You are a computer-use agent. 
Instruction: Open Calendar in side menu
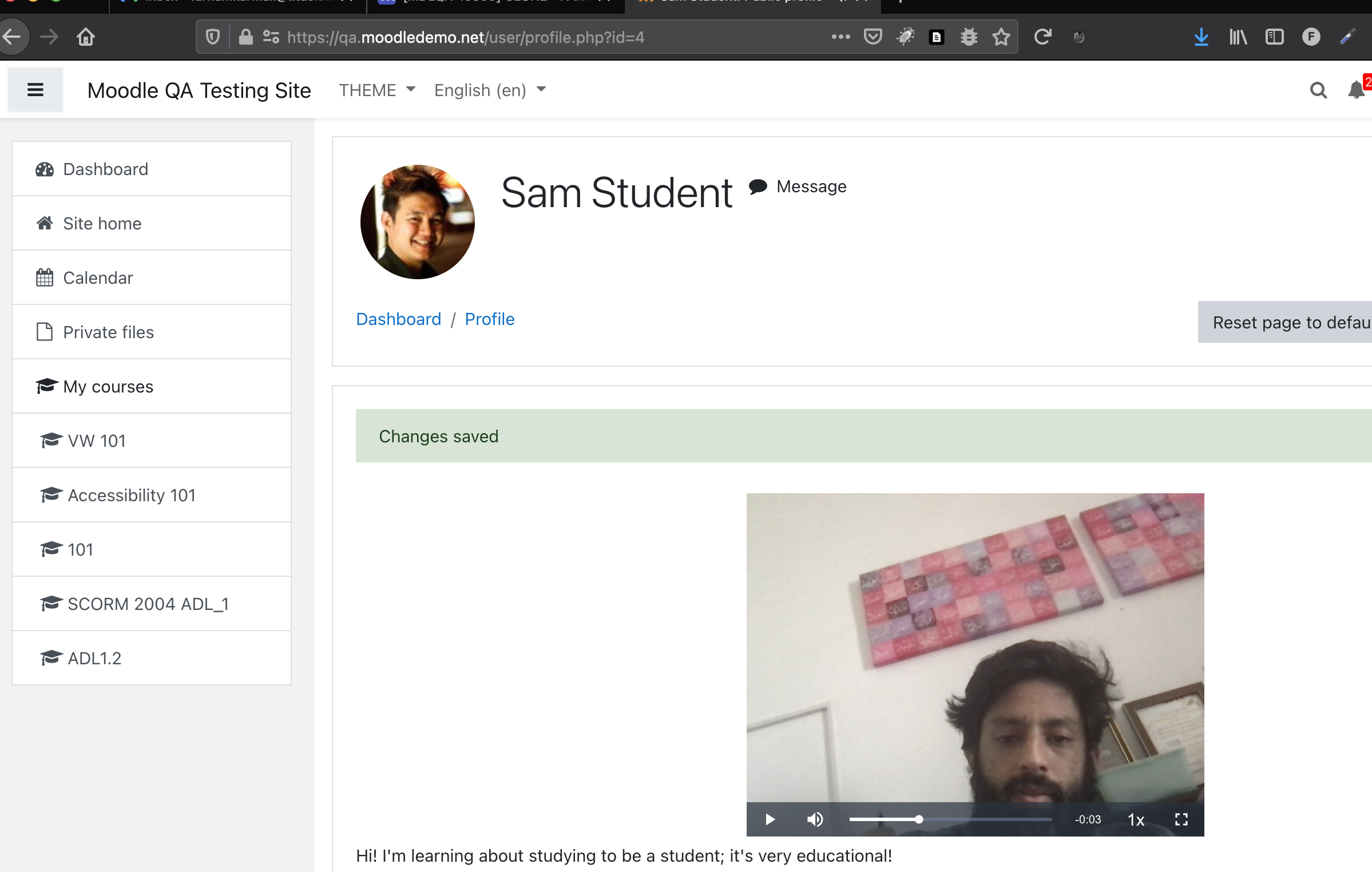152,278
